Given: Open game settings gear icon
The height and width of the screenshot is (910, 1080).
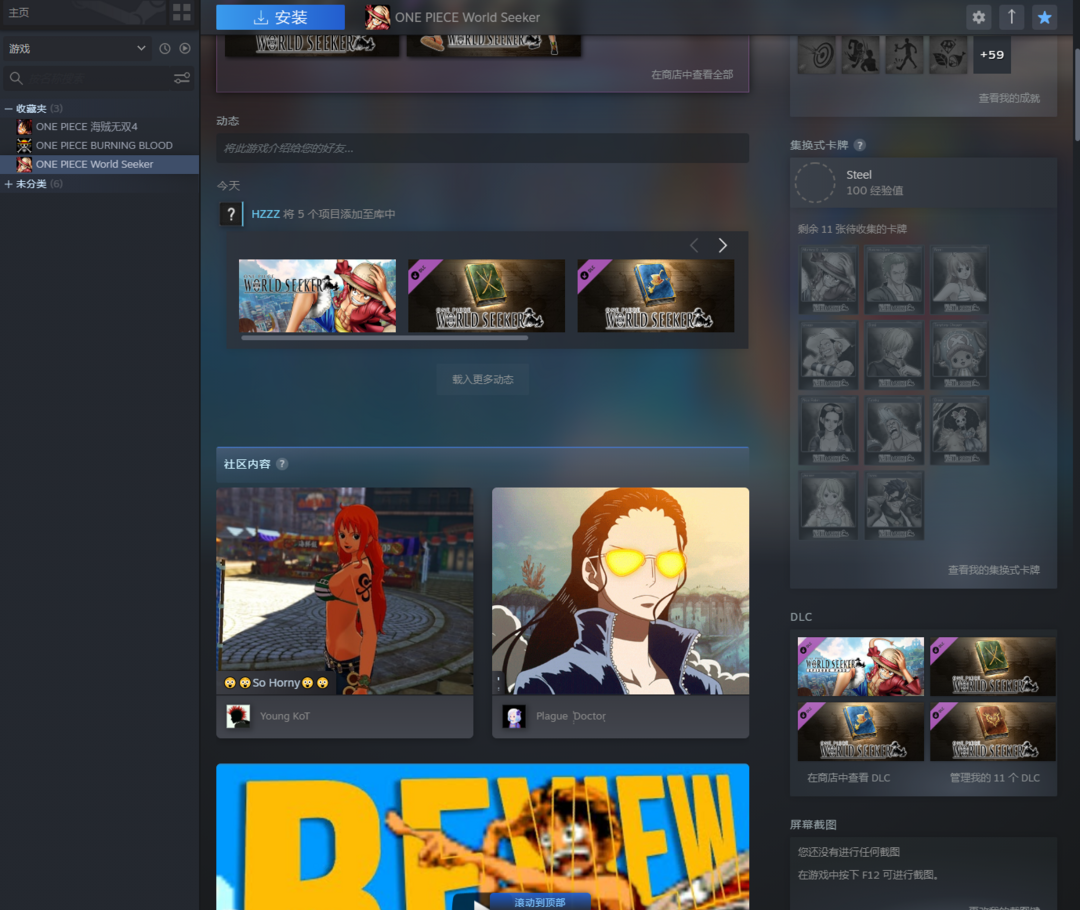Looking at the screenshot, I should pos(978,17).
